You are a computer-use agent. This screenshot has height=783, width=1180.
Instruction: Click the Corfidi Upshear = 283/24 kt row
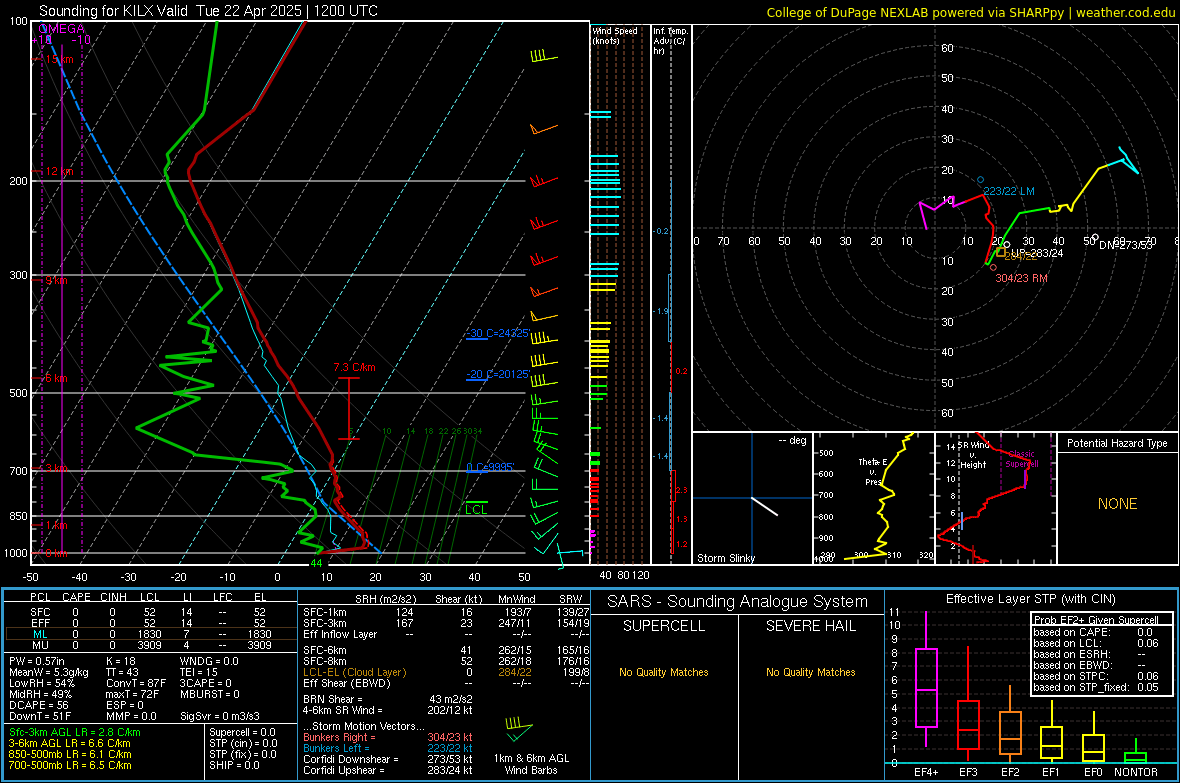point(388,770)
